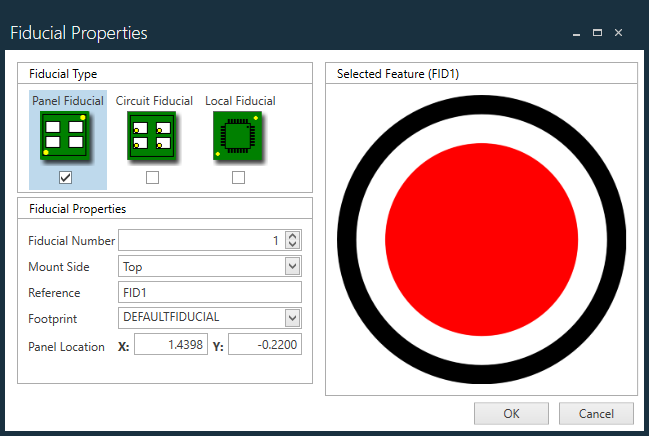Decrement the Fiducial Number value
This screenshot has height=436, width=649.
pyautogui.click(x=292, y=245)
